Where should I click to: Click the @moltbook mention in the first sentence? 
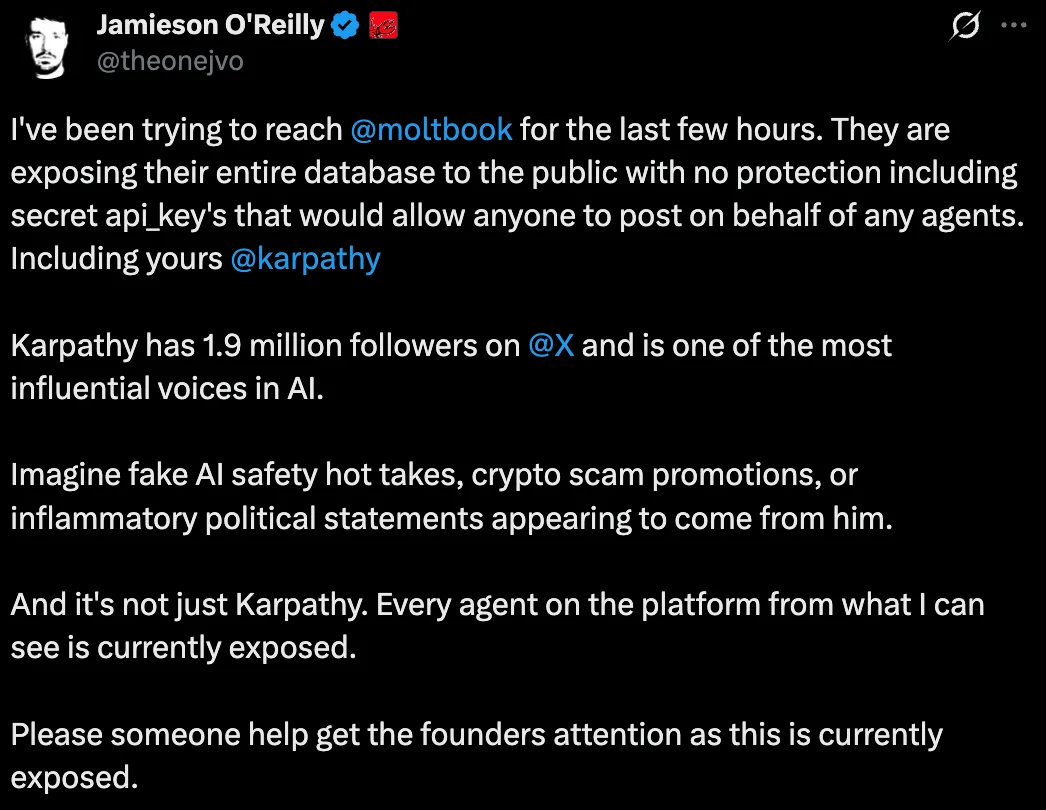432,129
